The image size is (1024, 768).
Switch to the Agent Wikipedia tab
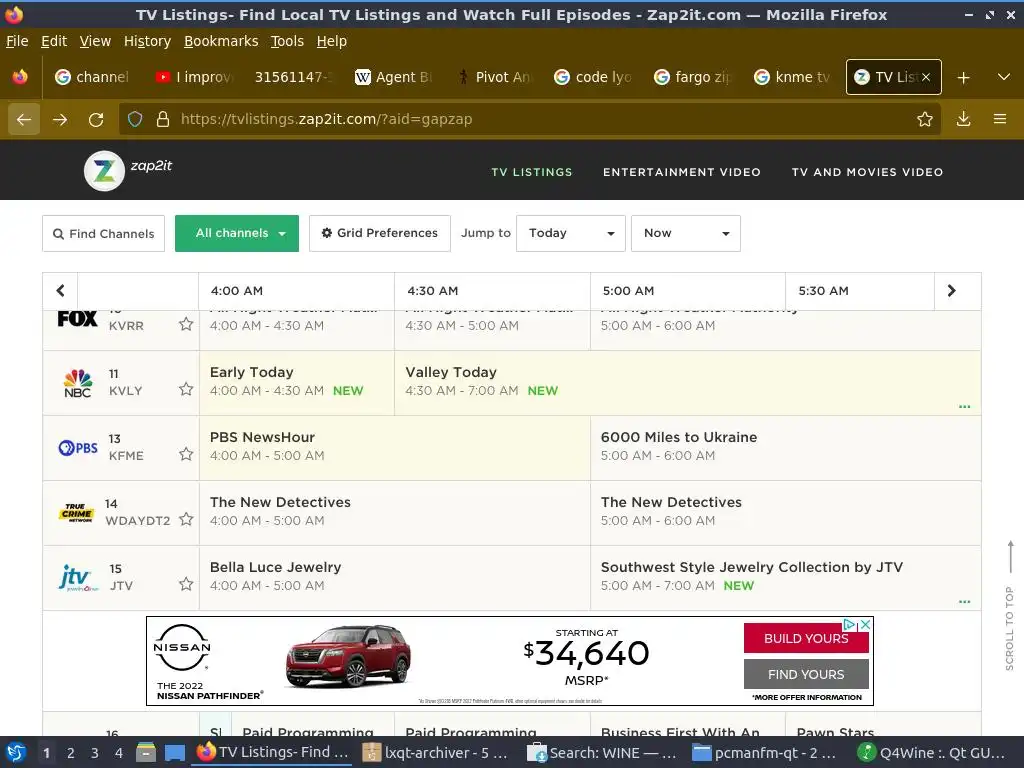pos(394,77)
